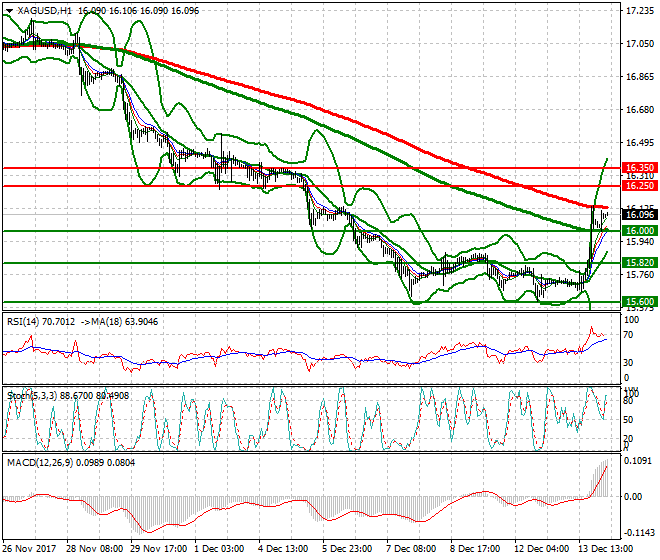660x560 pixels.
Task: Click the 1 Dec 03:00 time label
Action: tap(219, 549)
